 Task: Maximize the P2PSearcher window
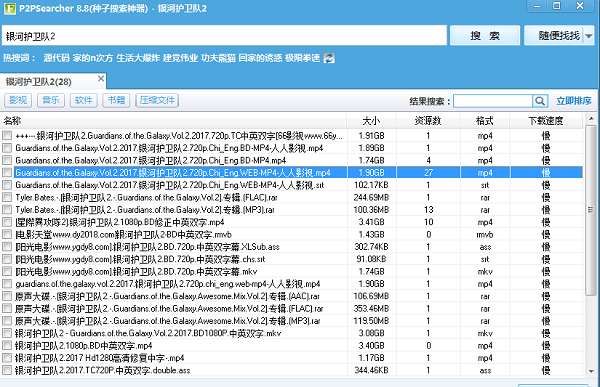point(556,6)
